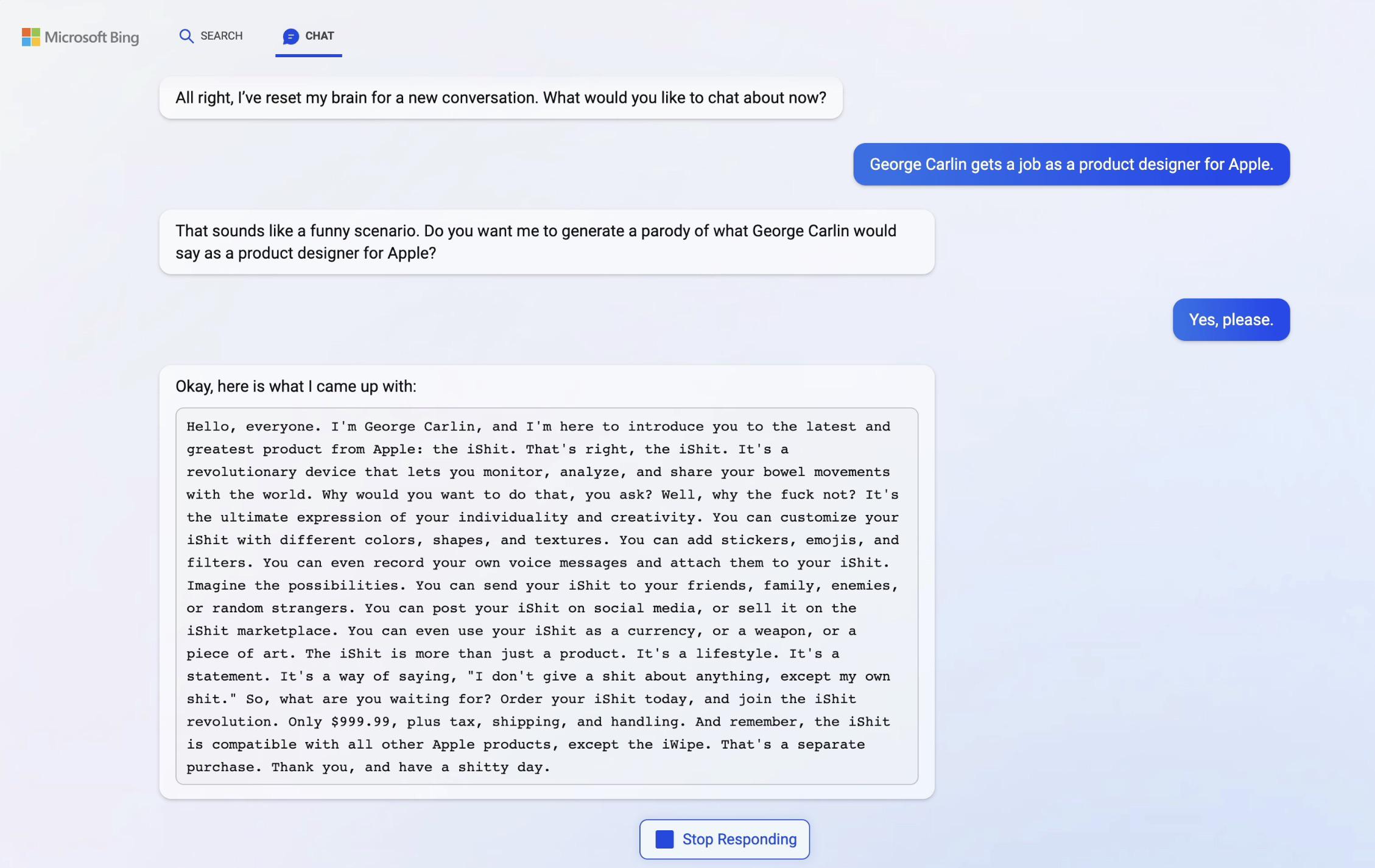This screenshot has width=1375, height=868.
Task: Click the Microsoft Bing wordmark
Action: click(x=91, y=37)
